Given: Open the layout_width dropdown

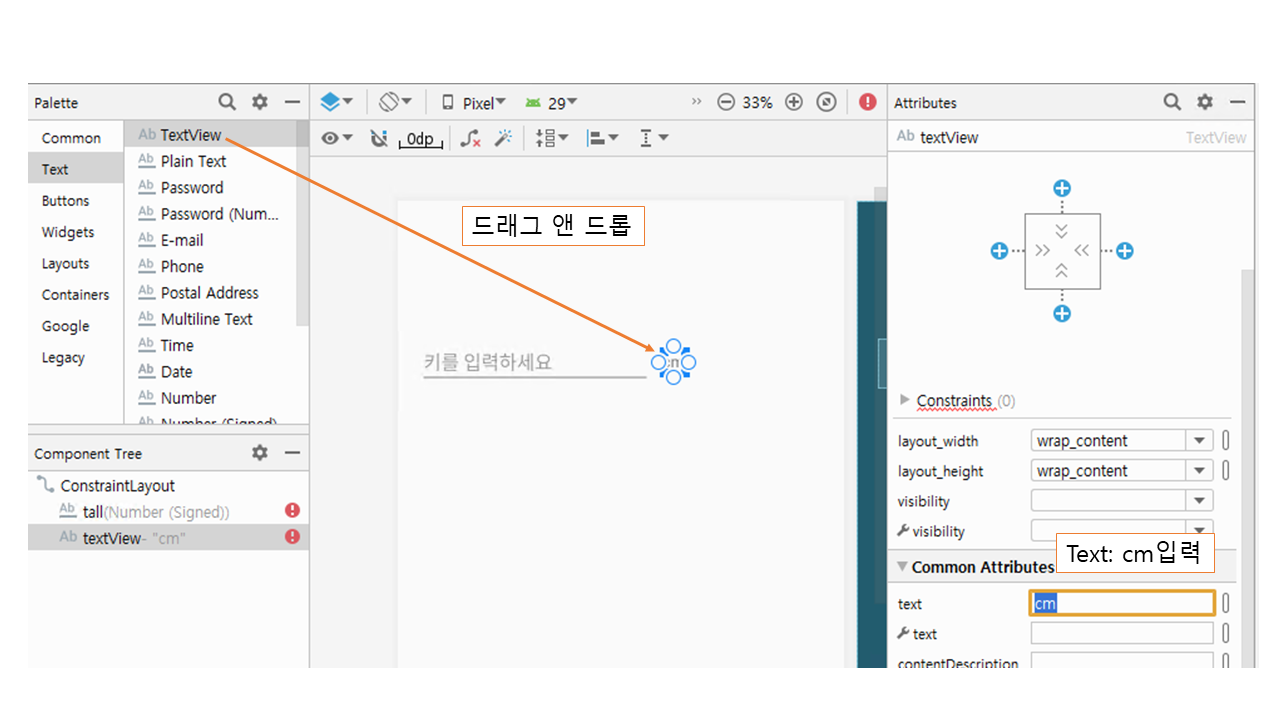Looking at the screenshot, I should (x=1198, y=441).
